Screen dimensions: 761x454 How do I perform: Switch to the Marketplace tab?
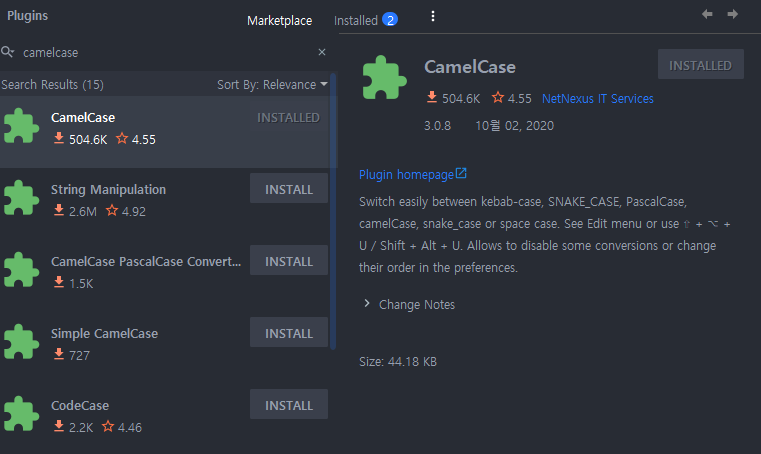click(280, 20)
